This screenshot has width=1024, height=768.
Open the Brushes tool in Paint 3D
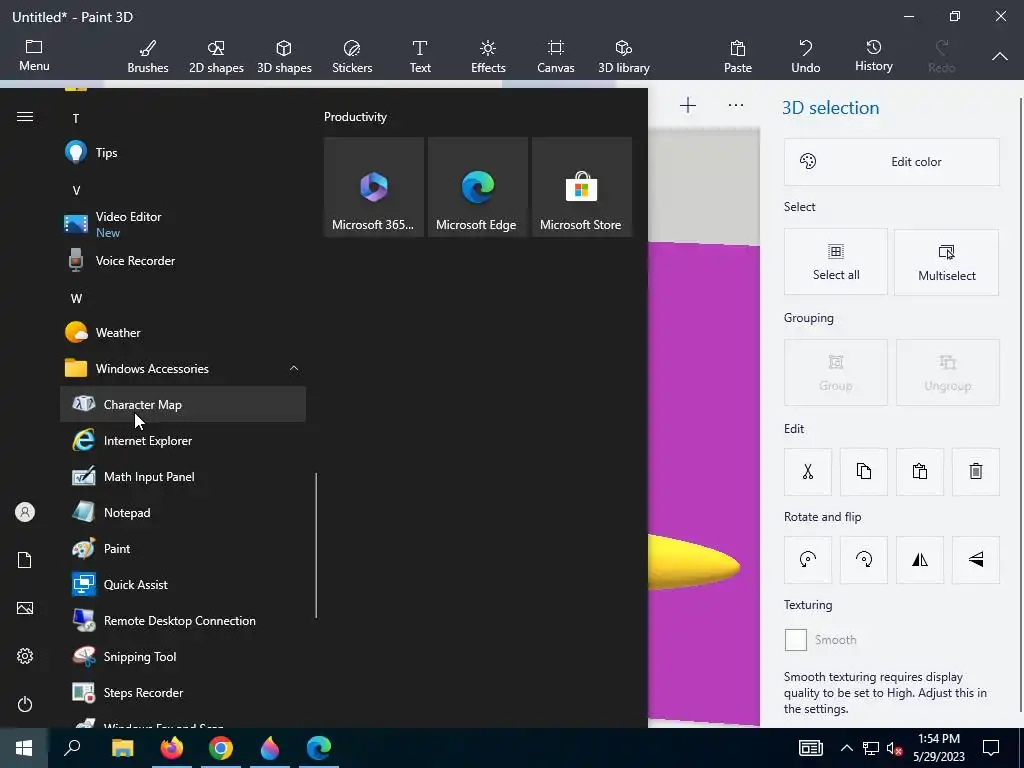point(148,56)
